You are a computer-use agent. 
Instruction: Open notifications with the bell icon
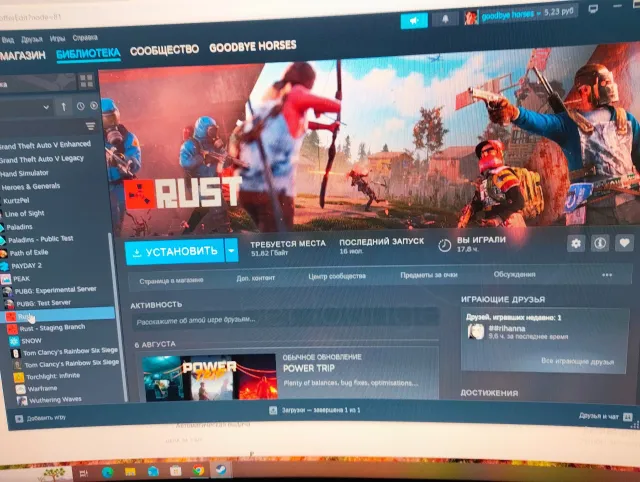click(445, 19)
